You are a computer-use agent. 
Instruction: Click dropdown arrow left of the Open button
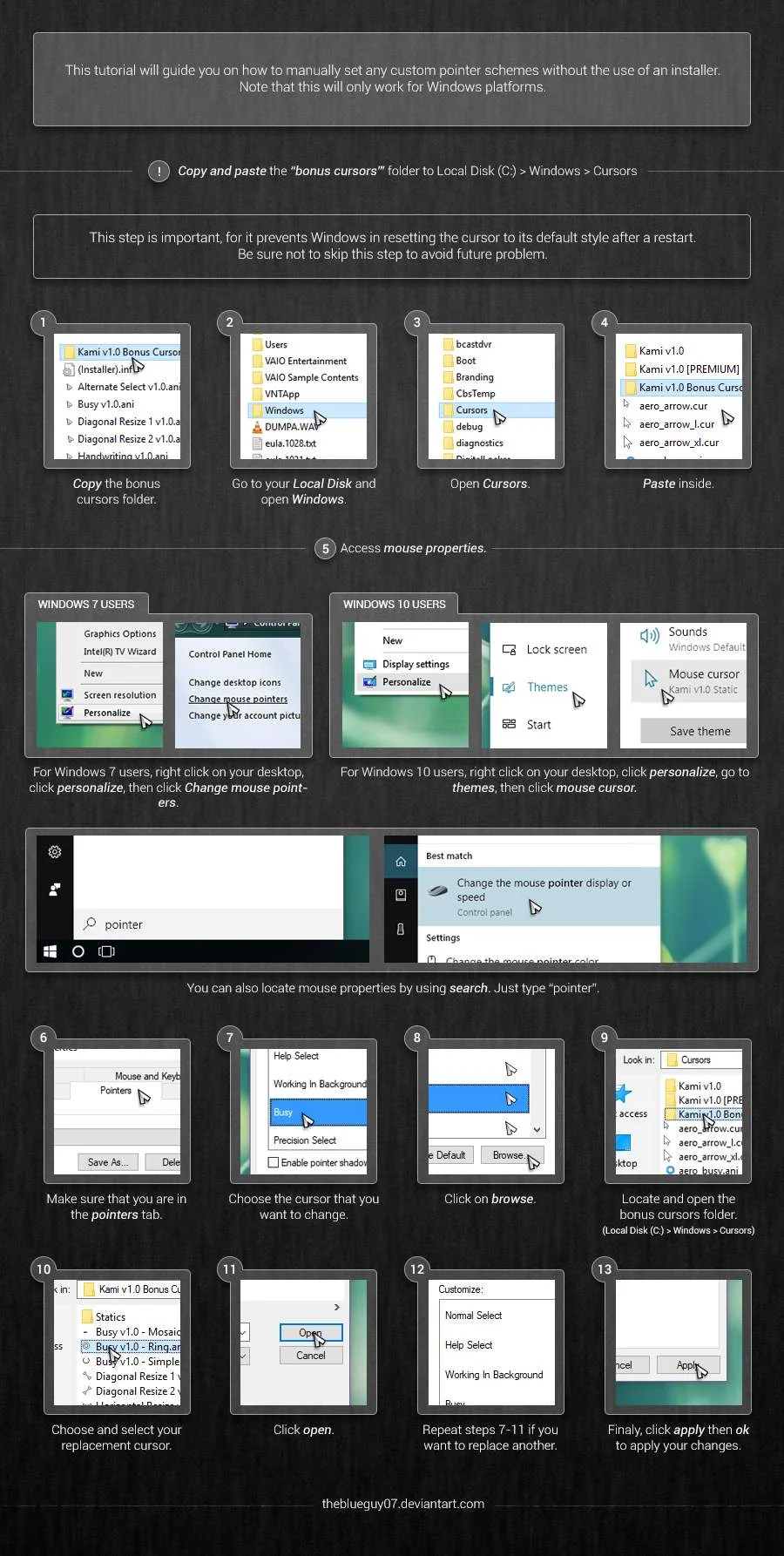coord(244,1332)
